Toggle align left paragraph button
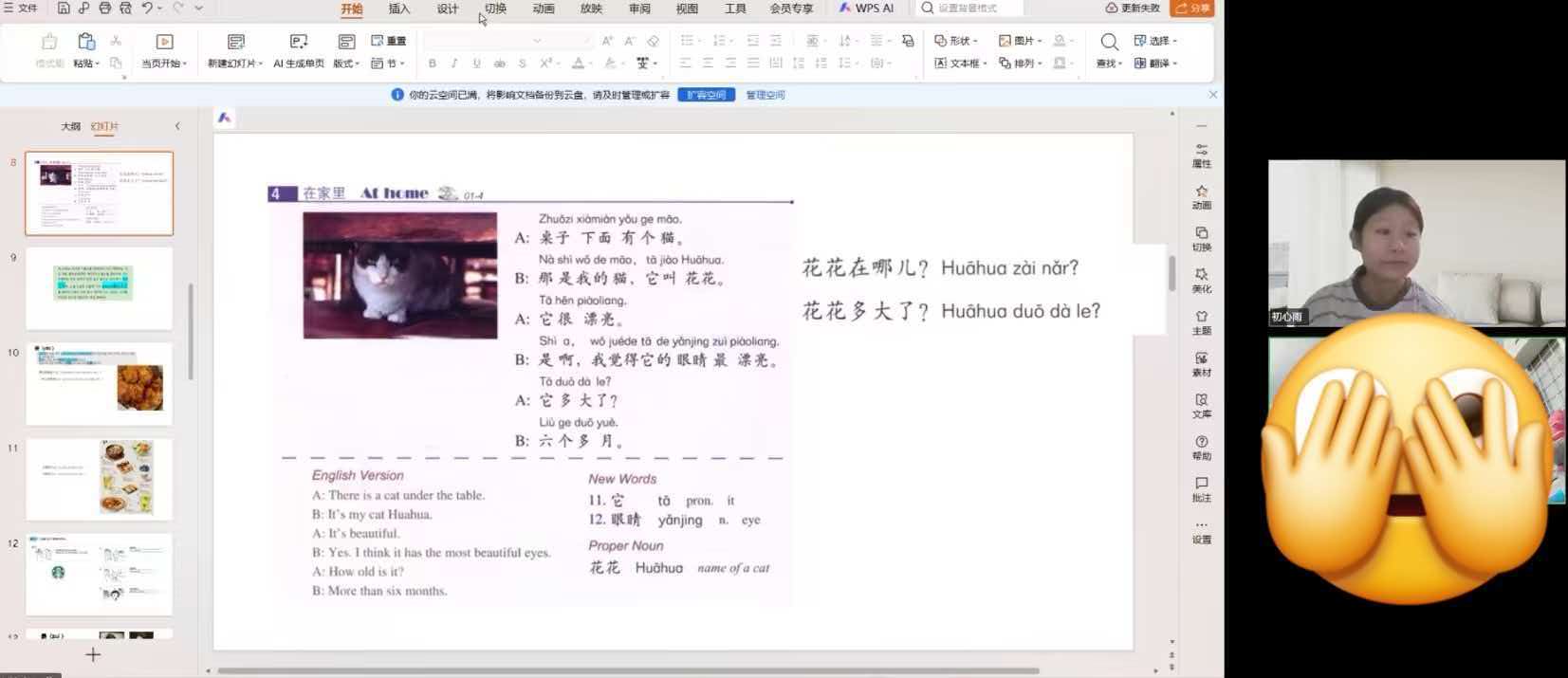The width and height of the screenshot is (1568, 678). (685, 64)
